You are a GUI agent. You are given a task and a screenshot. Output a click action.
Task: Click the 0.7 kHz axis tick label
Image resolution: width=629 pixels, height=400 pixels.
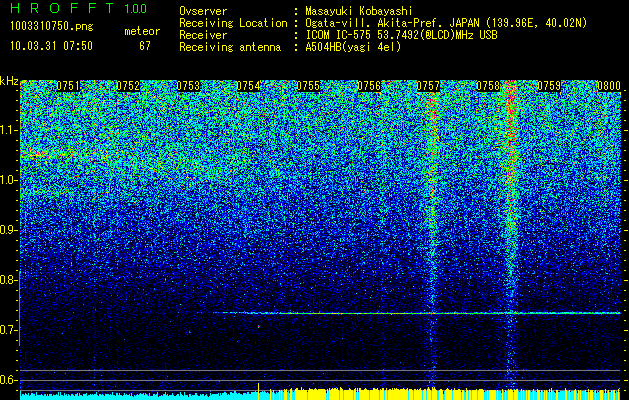[x=9, y=330]
